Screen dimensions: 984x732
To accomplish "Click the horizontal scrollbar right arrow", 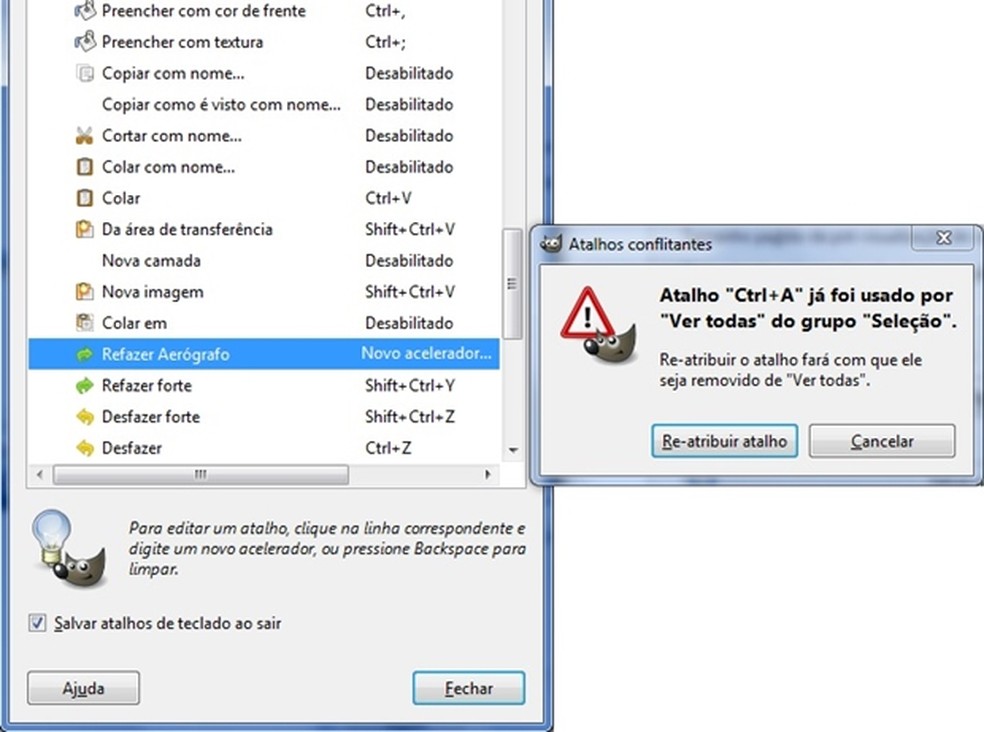I will point(488,475).
